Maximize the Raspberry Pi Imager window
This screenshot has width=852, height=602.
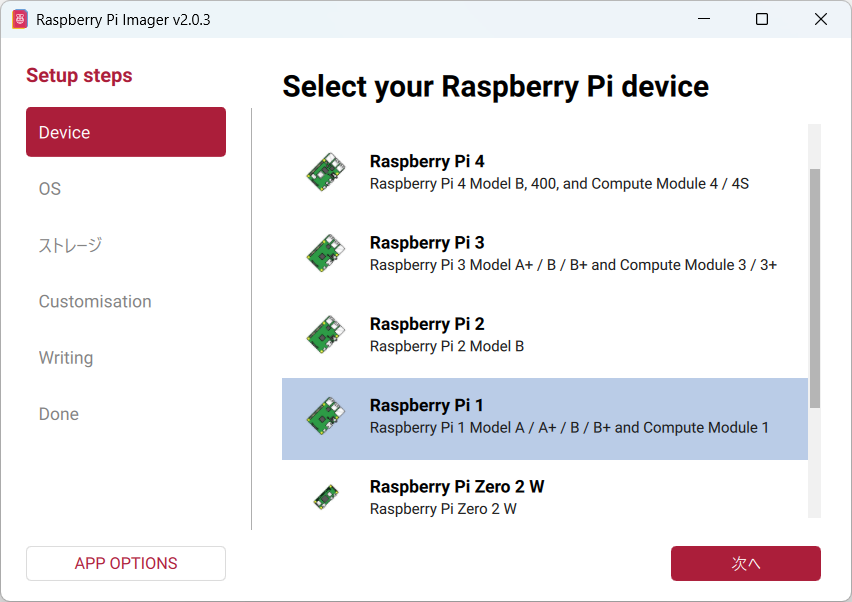coord(762,19)
